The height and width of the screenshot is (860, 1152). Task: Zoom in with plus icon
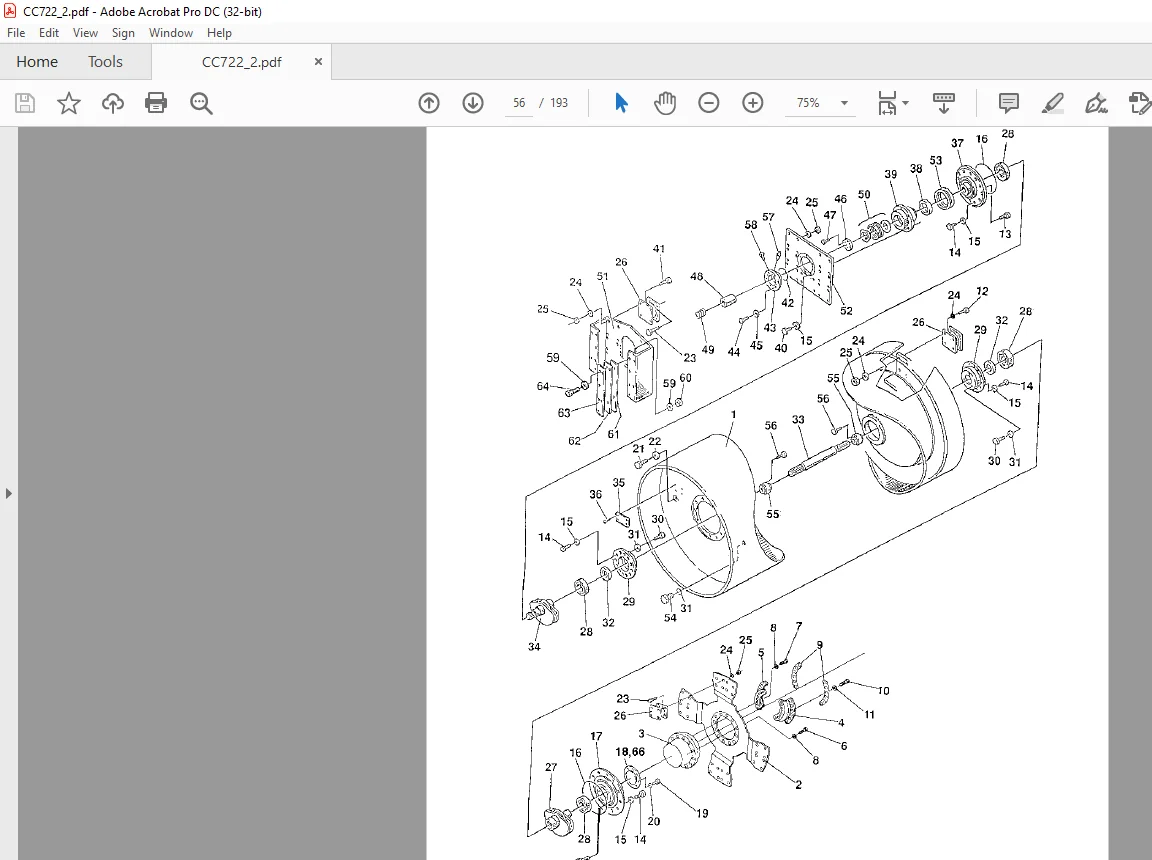[753, 103]
